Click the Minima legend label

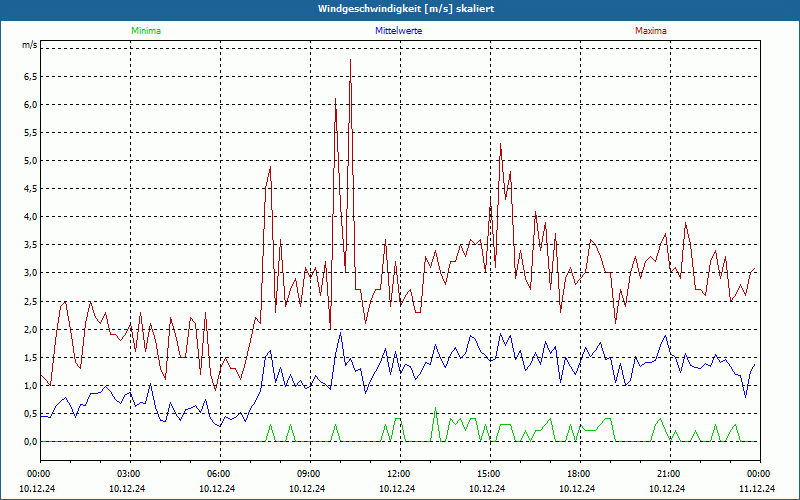click(146, 31)
